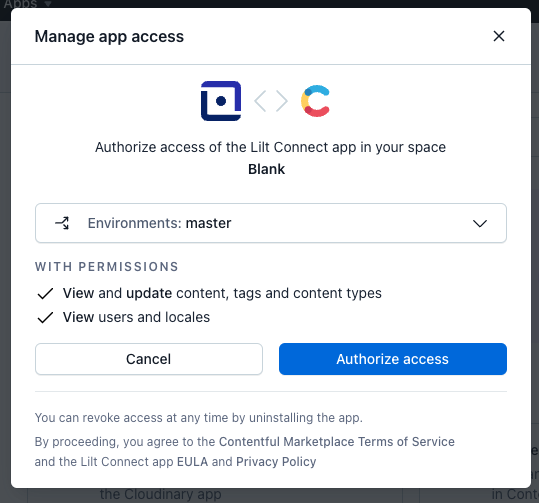Click checkmark beside View users and locales
539x503 pixels.
click(x=45, y=318)
